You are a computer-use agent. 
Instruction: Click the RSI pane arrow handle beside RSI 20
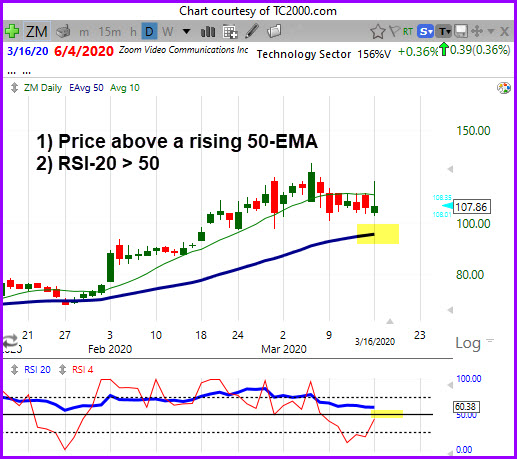[14, 370]
